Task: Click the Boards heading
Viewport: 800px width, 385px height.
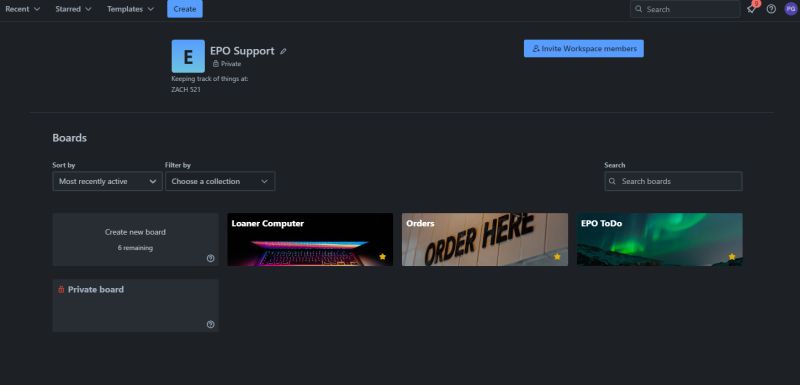Action: coord(69,138)
